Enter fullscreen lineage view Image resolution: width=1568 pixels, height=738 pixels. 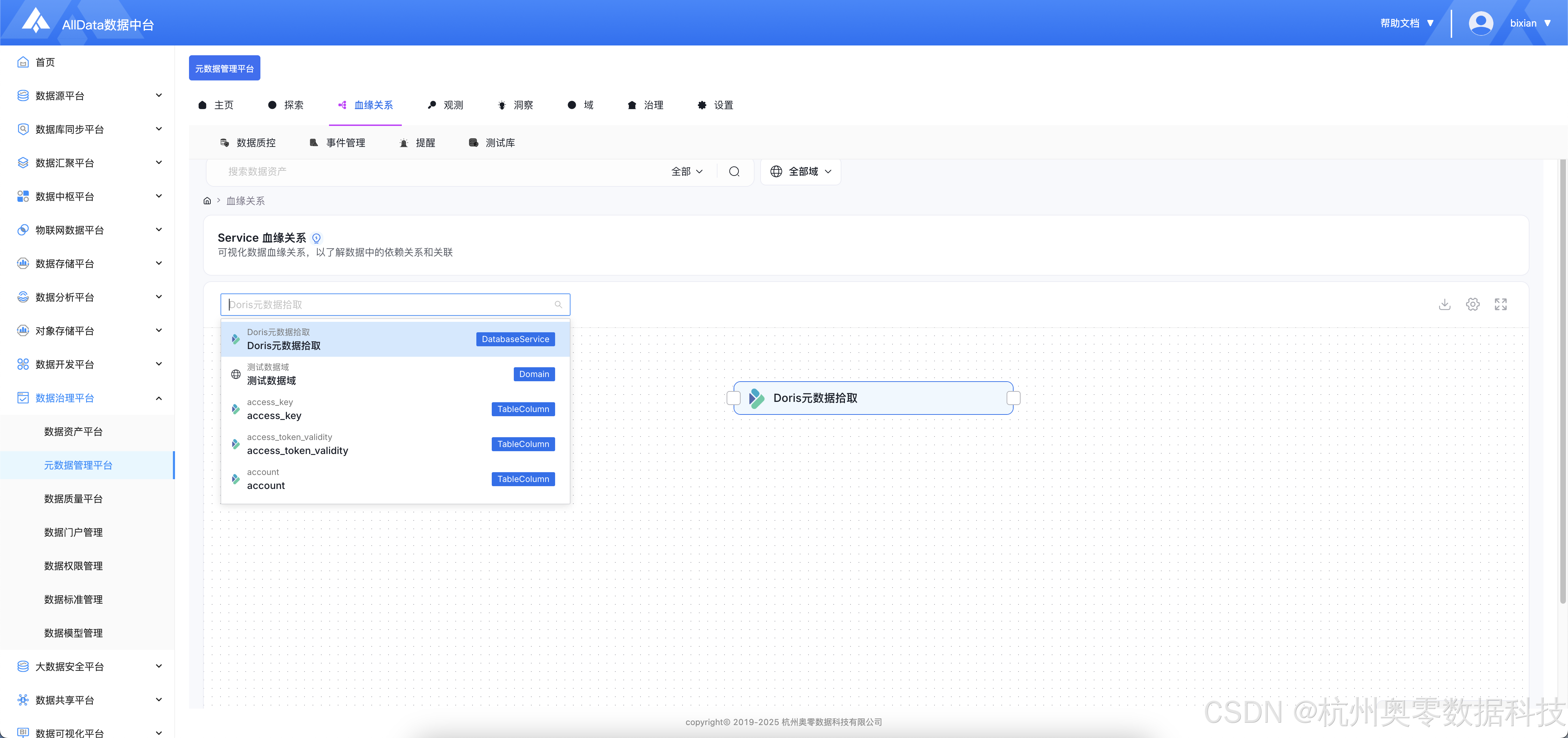click(1500, 304)
